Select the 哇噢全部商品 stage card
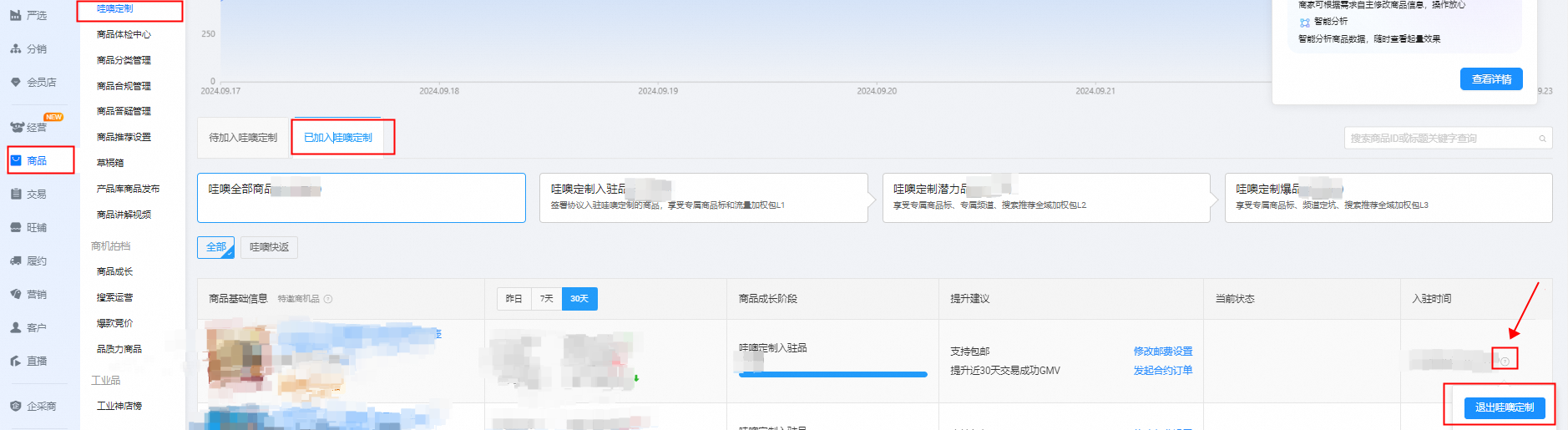 [361, 198]
